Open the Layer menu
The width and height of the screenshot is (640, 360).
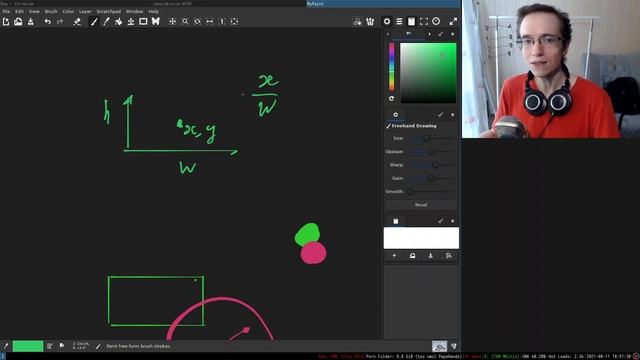85,11
